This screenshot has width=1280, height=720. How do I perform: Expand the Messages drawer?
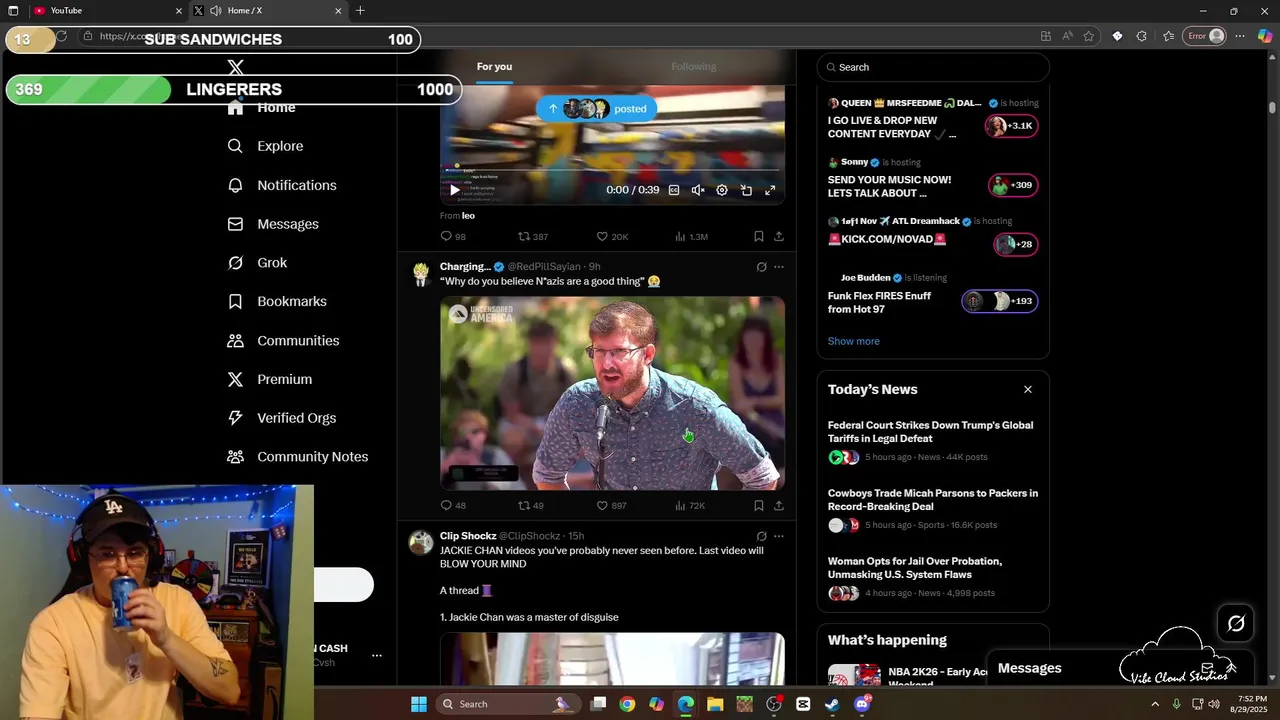click(1232, 668)
